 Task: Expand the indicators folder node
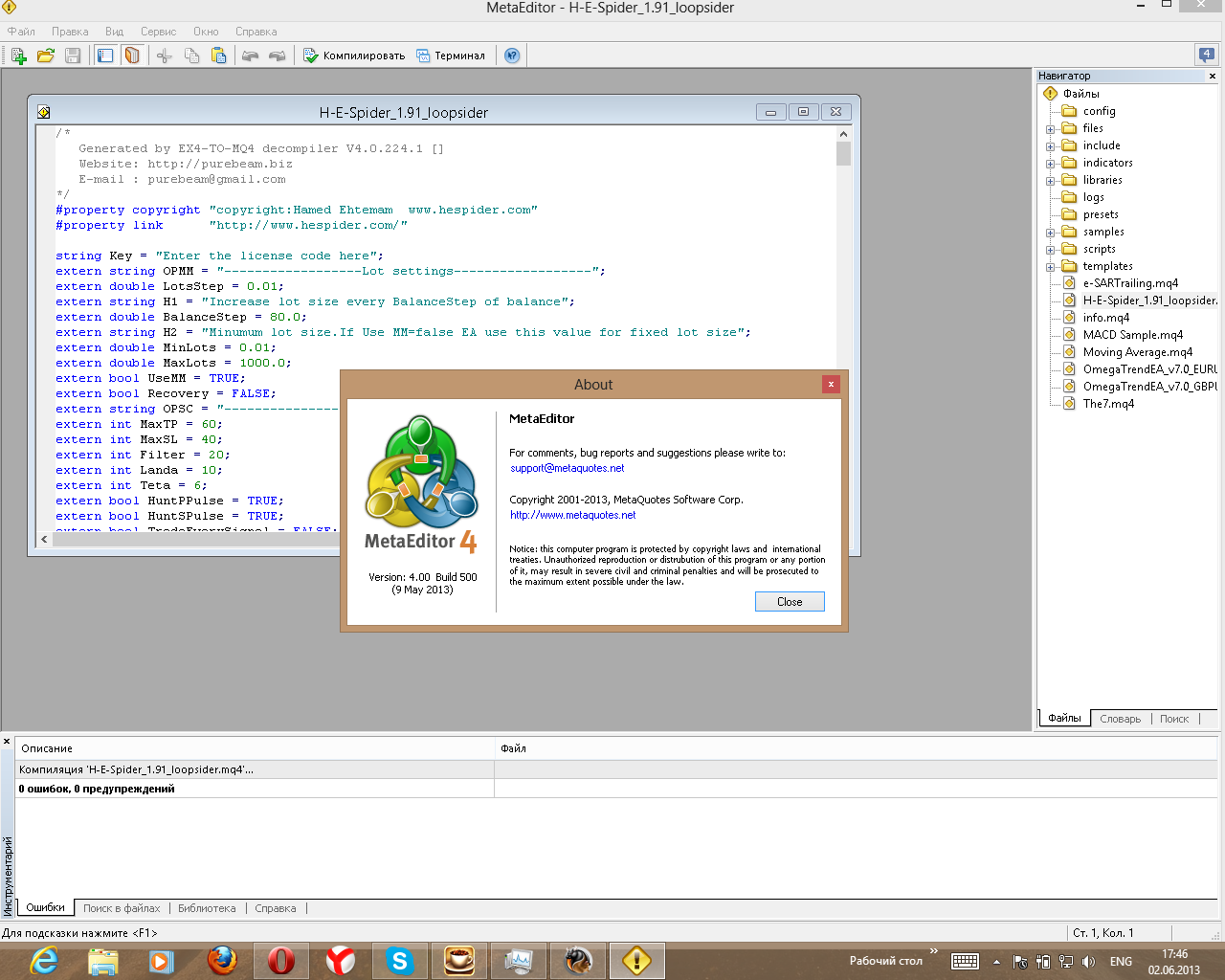click(x=1050, y=164)
